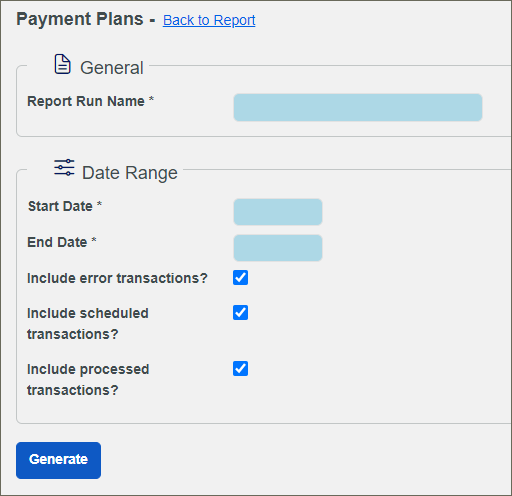Click the Start Date label text
This screenshot has width=512, height=496.
tap(60, 206)
